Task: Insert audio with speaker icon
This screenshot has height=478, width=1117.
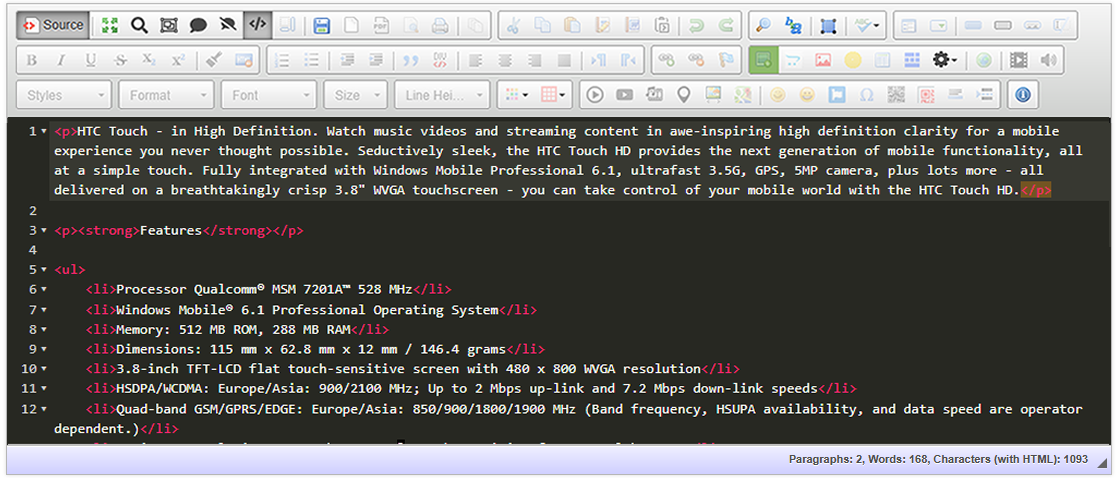Action: coord(1049,61)
